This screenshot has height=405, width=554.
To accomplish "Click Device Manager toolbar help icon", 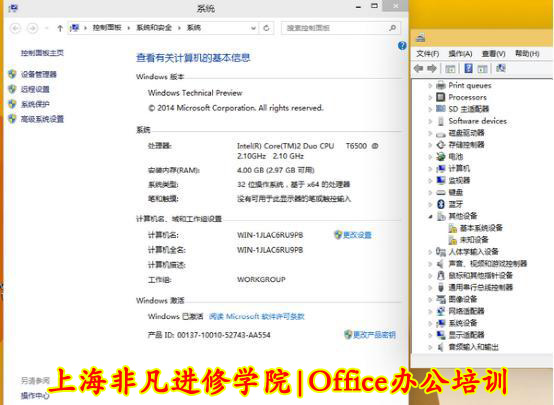I will pyautogui.click(x=468, y=68).
